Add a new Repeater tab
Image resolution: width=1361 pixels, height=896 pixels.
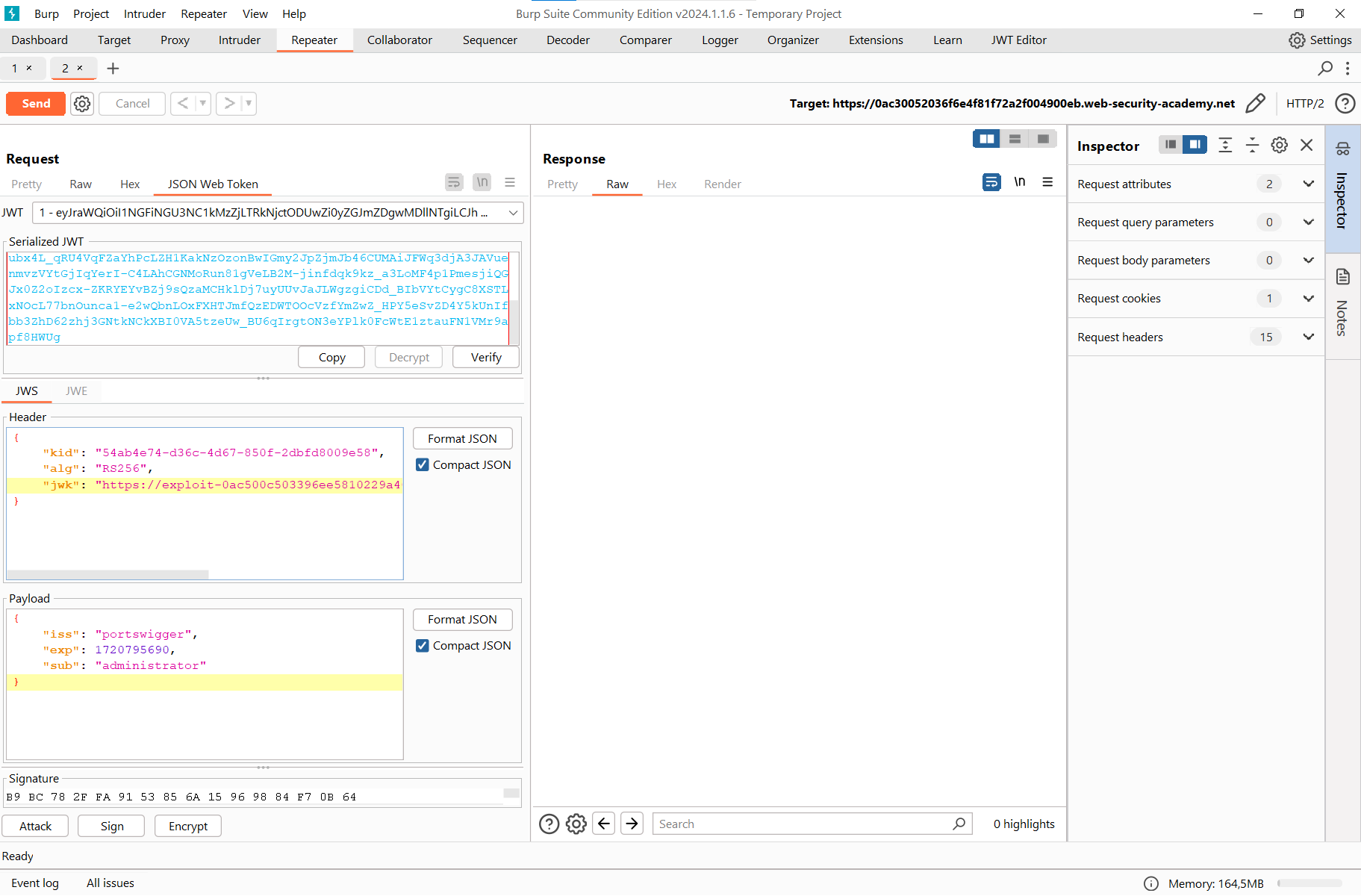[113, 69]
